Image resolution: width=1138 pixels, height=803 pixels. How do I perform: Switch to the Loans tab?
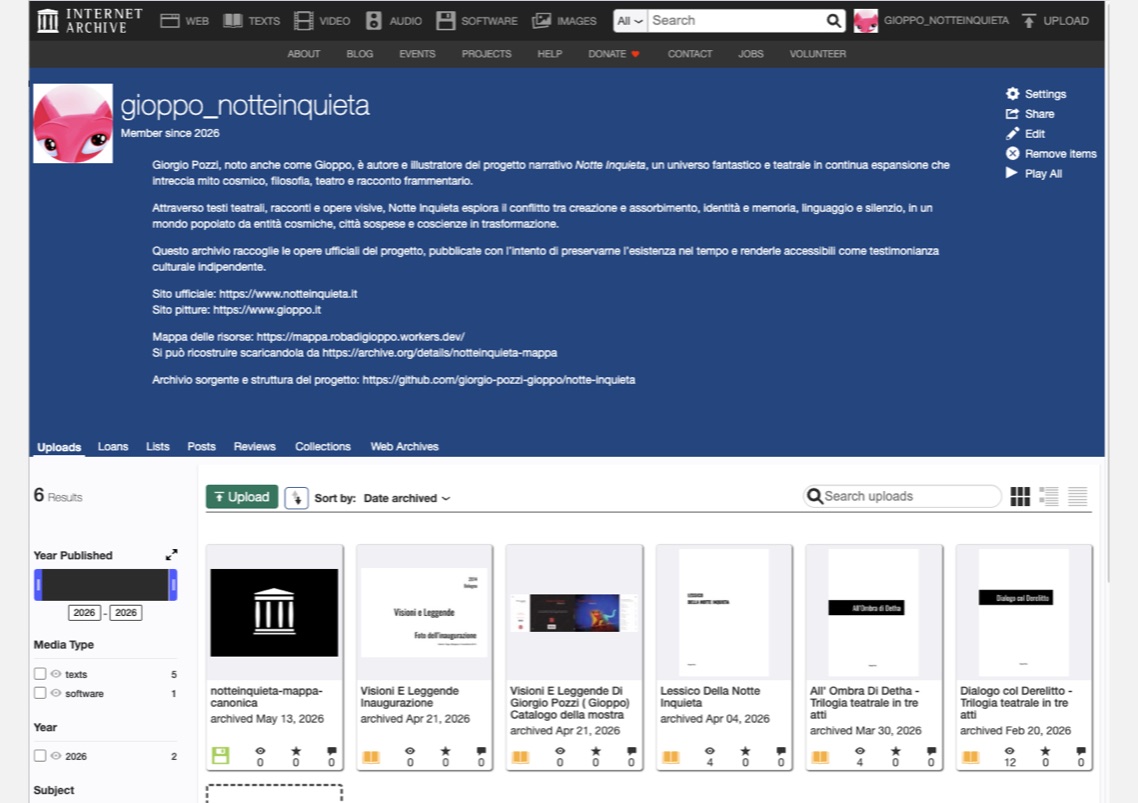tap(112, 447)
